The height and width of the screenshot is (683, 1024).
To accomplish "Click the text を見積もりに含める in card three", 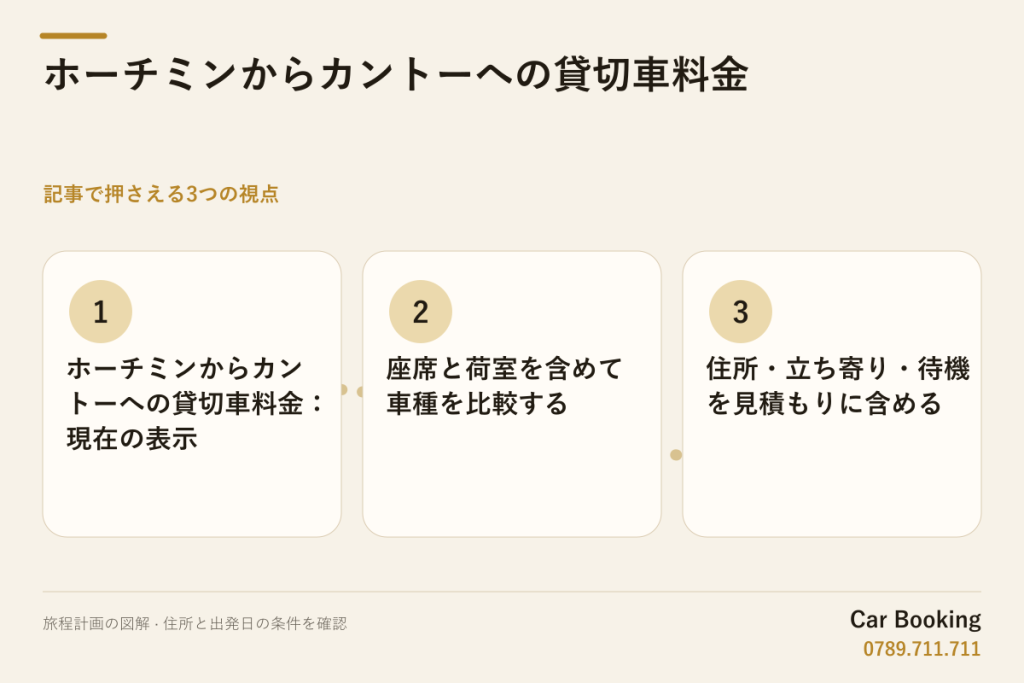I will 824,404.
